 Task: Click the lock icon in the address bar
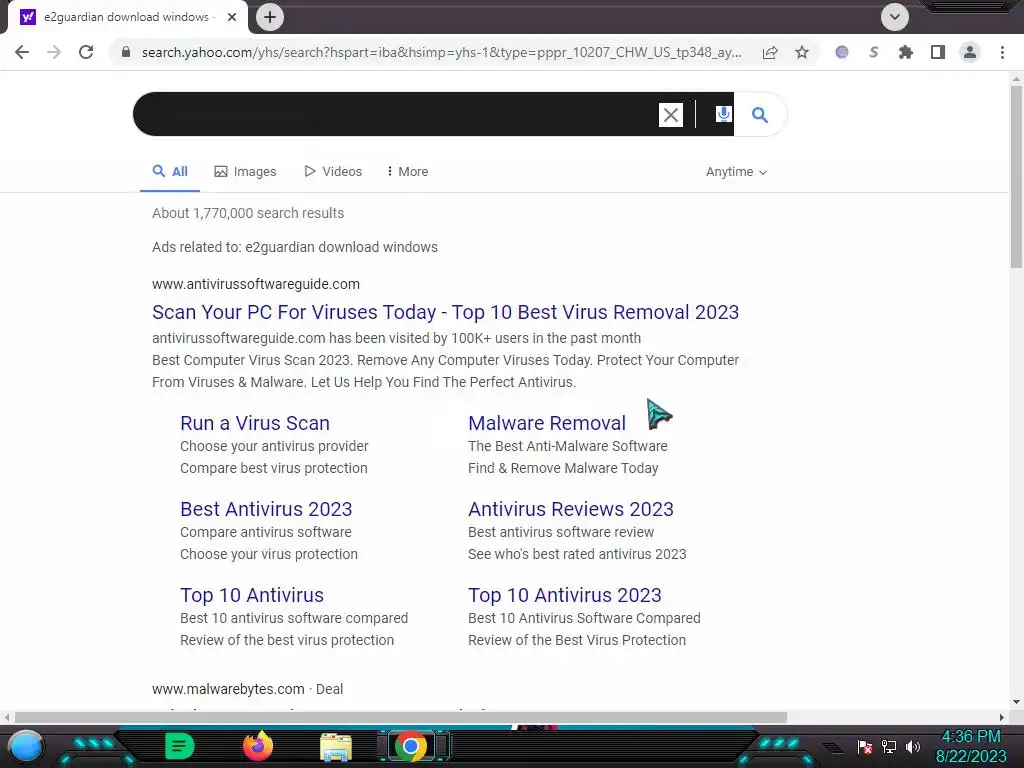126,52
